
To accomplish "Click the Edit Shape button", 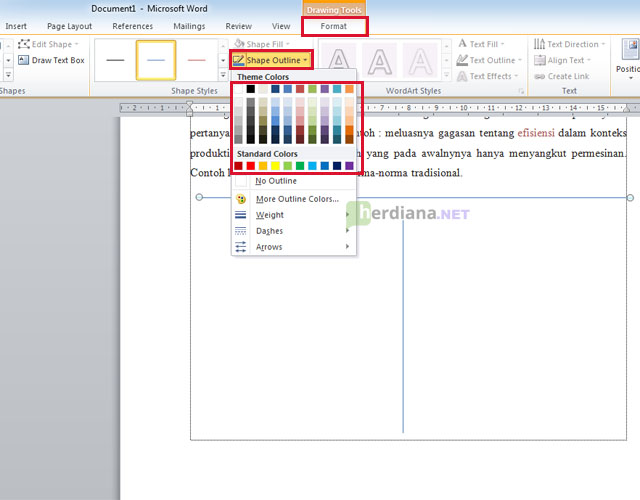I will [48, 44].
